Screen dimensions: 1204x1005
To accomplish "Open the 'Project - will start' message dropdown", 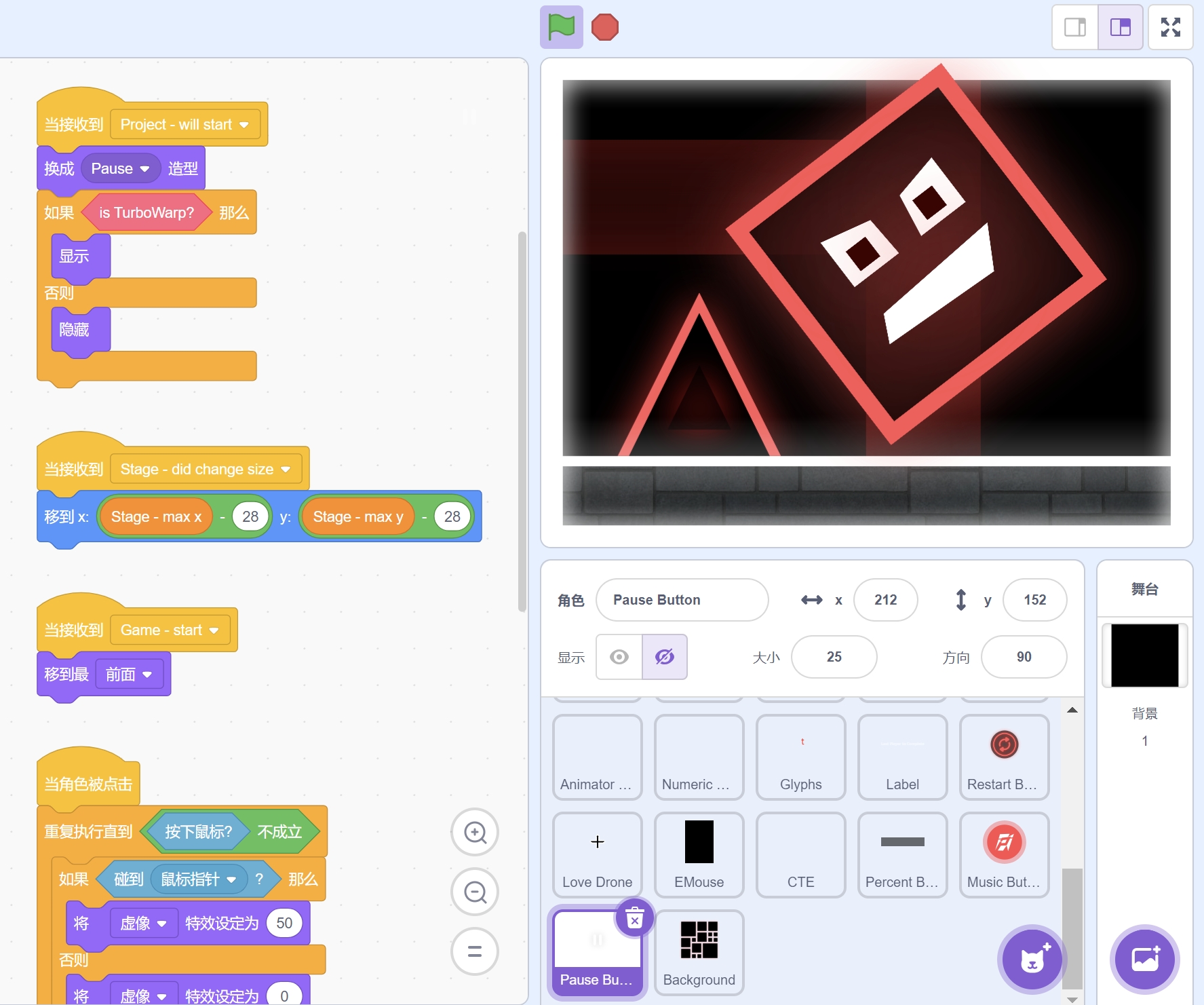I will tap(244, 125).
